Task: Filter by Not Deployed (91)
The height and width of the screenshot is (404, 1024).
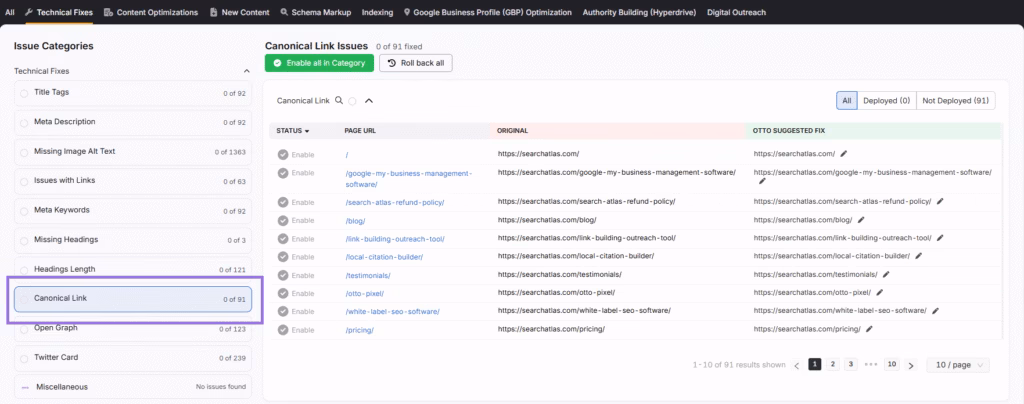Action: point(955,101)
